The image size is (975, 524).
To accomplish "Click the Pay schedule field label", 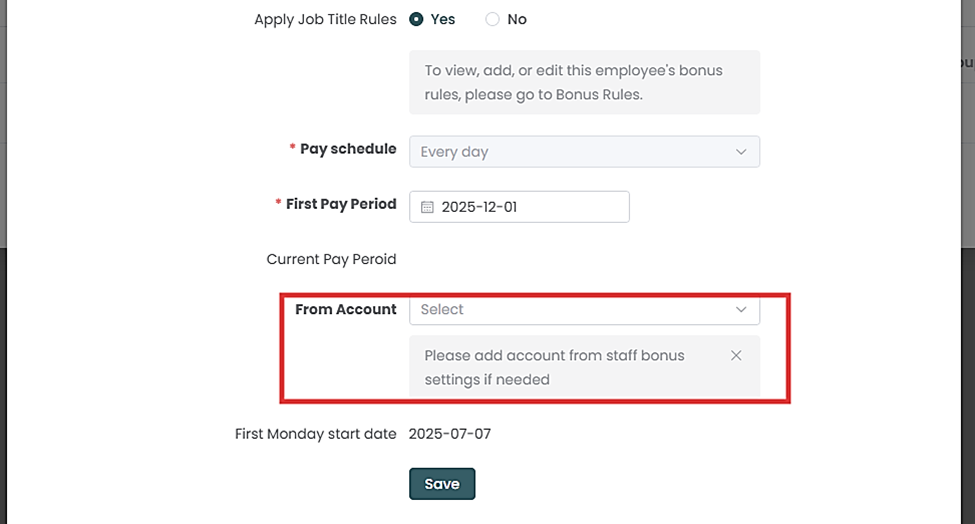I will point(348,149).
